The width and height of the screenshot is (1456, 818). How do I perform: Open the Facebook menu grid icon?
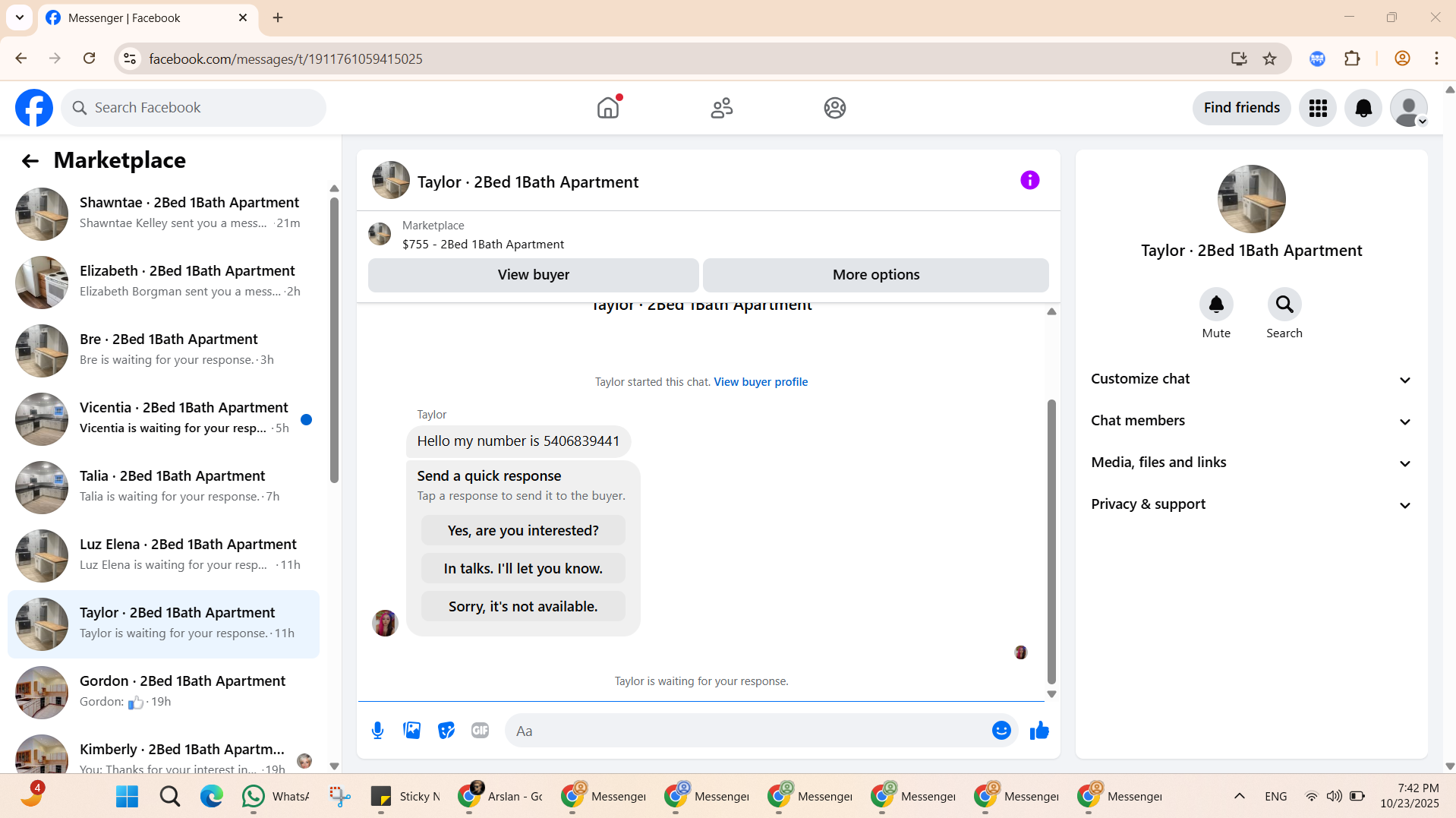pos(1318,108)
